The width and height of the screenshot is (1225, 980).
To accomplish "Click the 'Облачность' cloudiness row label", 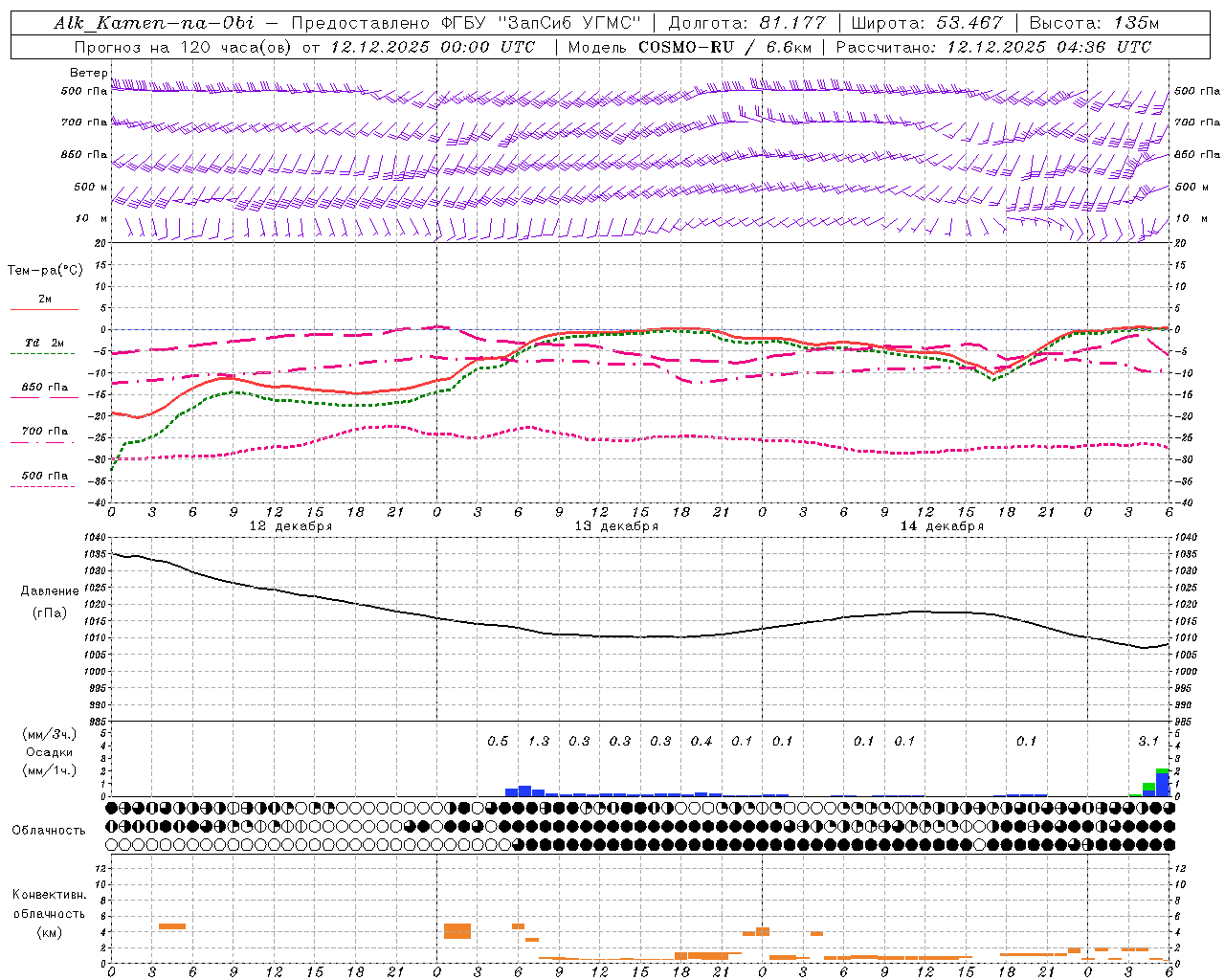I will click(x=49, y=831).
